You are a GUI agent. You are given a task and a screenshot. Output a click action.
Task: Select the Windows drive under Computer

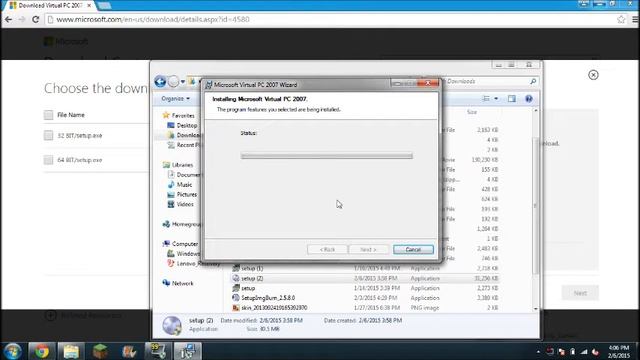[184, 253]
